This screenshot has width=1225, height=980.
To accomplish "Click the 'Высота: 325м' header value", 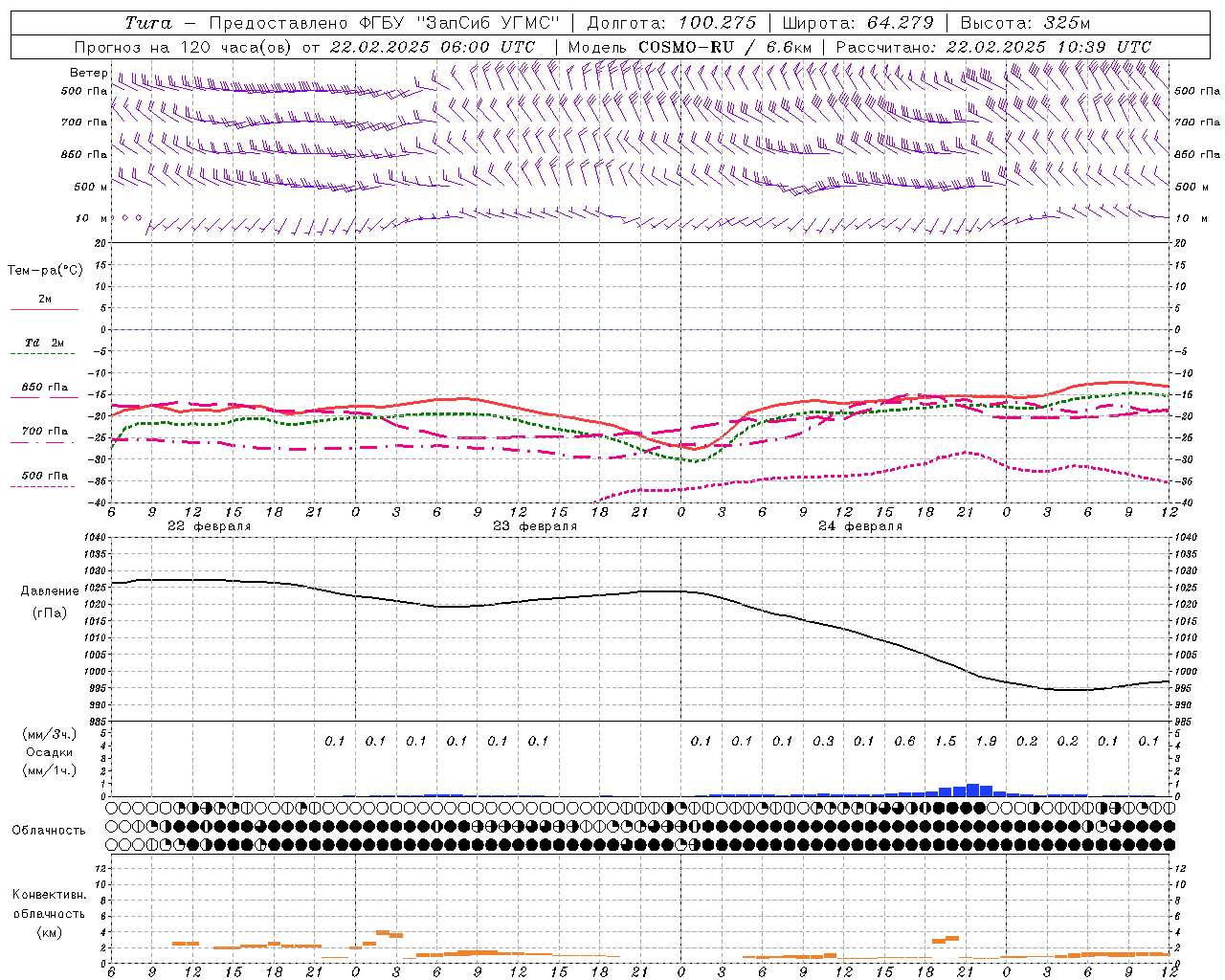I will coord(1025,23).
